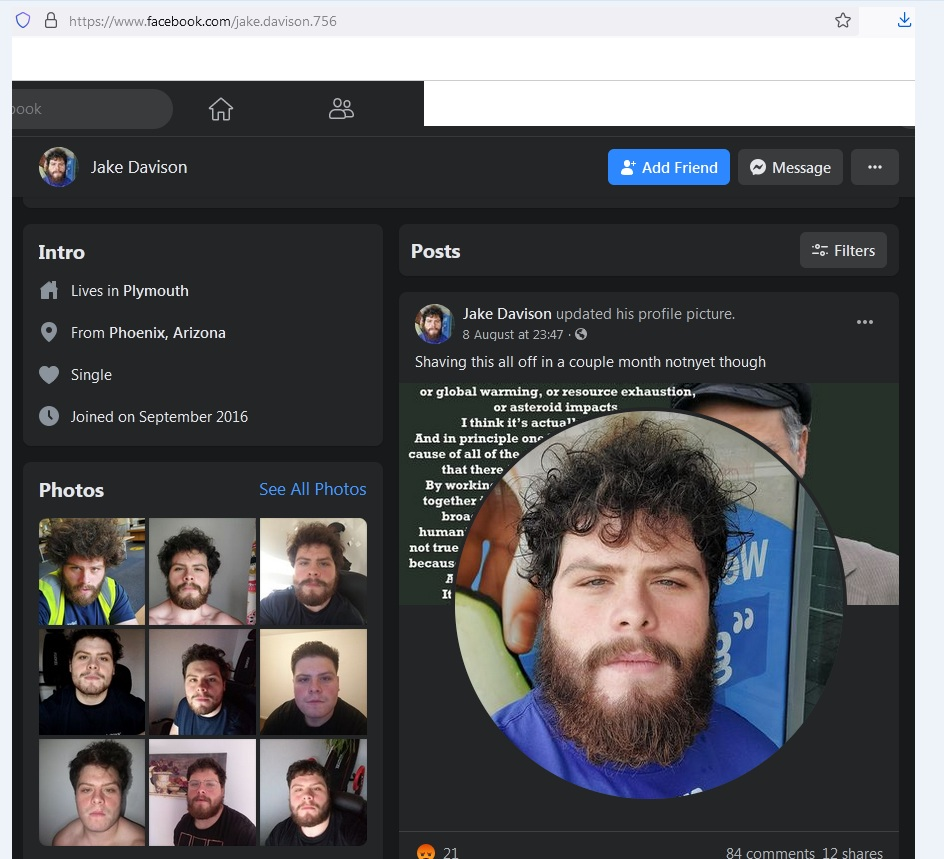Open the ellipsis menu beside Message
This screenshot has width=944, height=859.
tap(875, 167)
